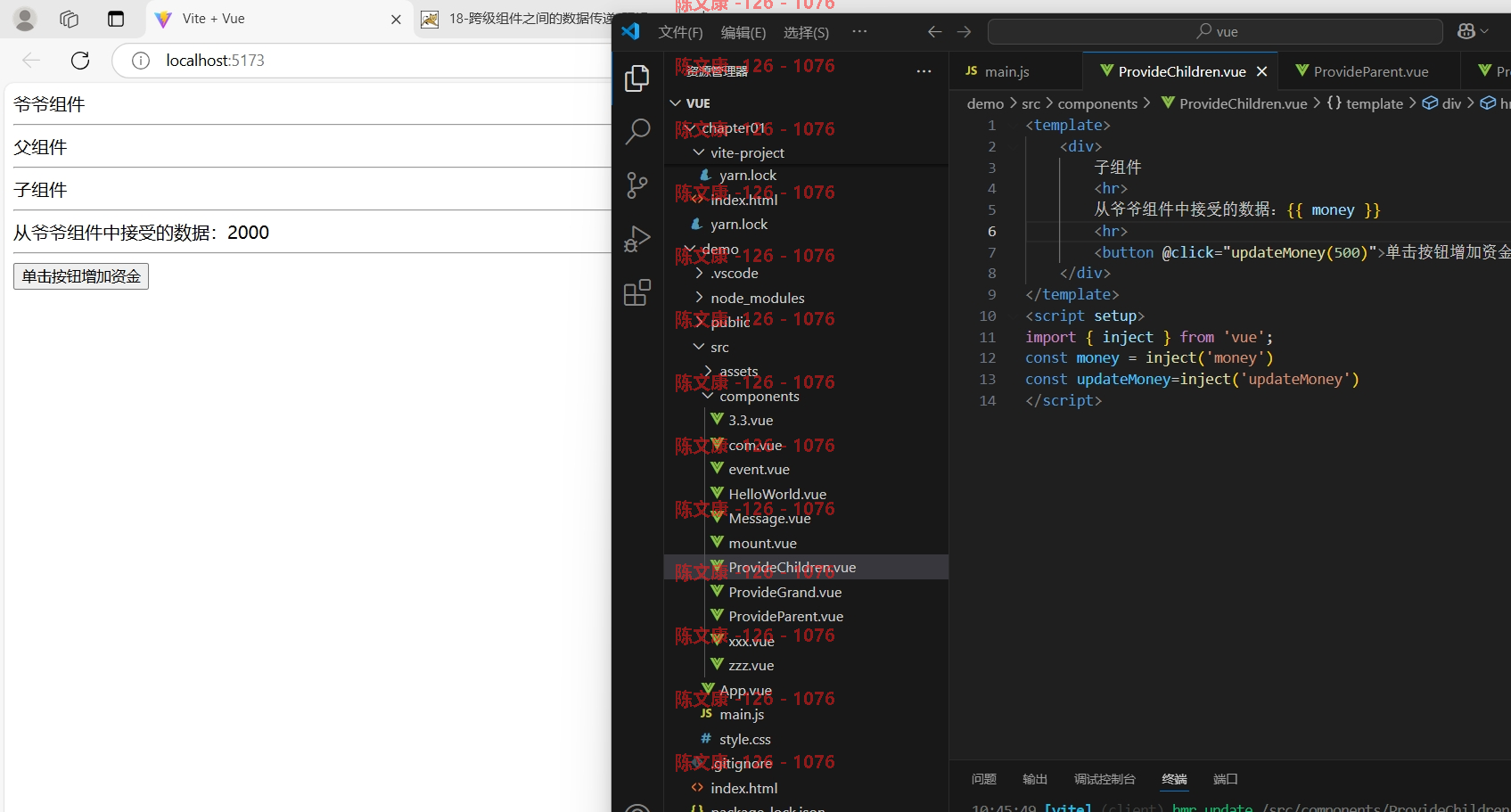Expand the assets folder
The width and height of the screenshot is (1511, 812).
(708, 371)
